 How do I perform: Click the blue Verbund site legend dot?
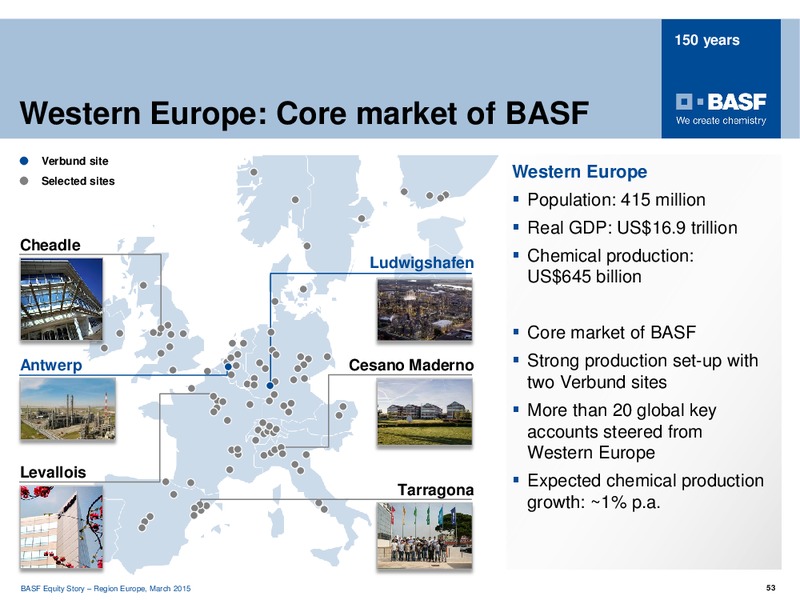(24, 161)
